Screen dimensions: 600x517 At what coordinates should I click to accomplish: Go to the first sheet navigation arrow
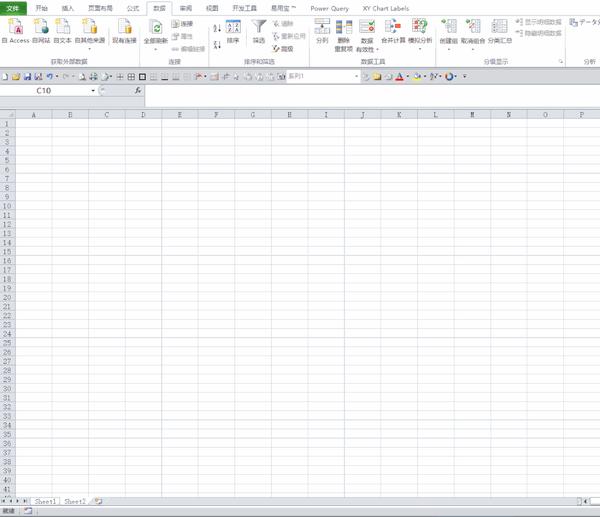pos(3,501)
